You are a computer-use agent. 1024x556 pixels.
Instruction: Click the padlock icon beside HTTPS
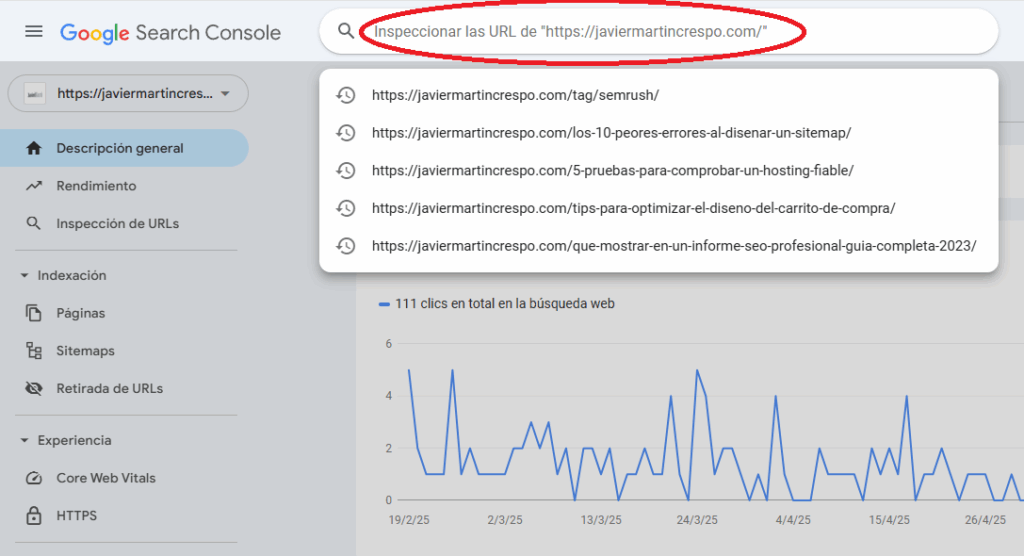click(34, 515)
